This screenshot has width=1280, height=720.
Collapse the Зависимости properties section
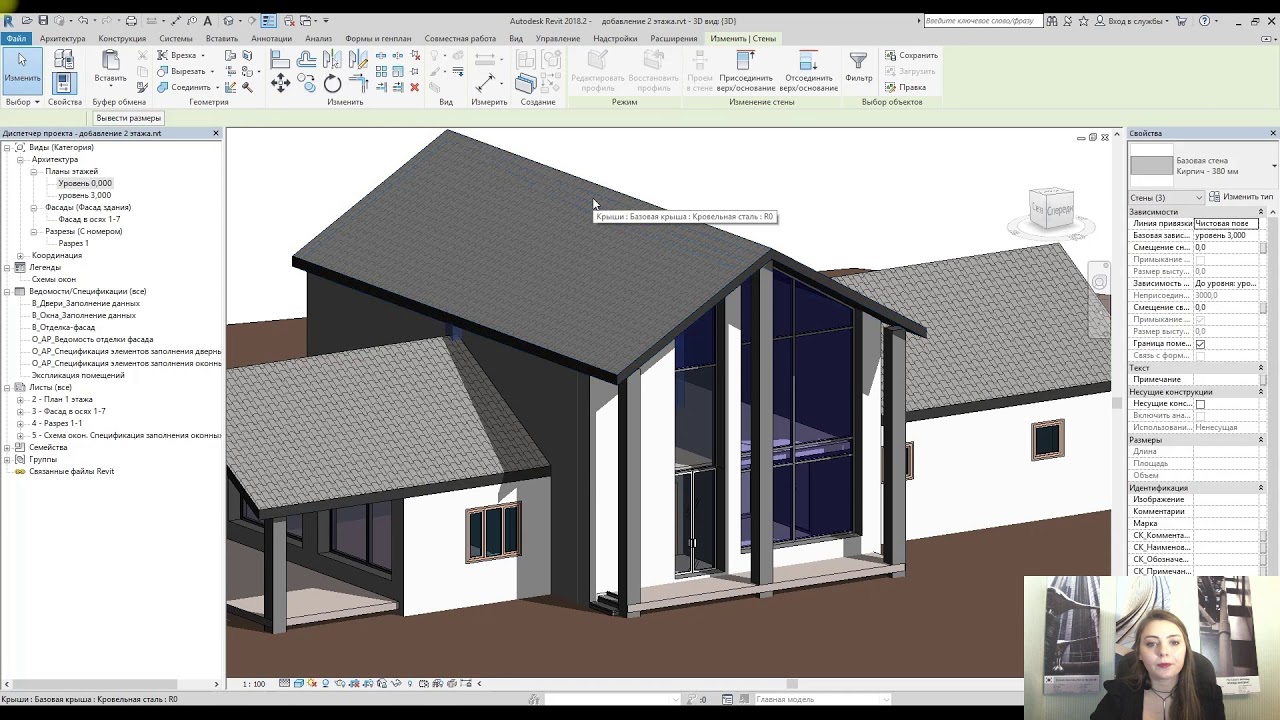(x=1260, y=212)
